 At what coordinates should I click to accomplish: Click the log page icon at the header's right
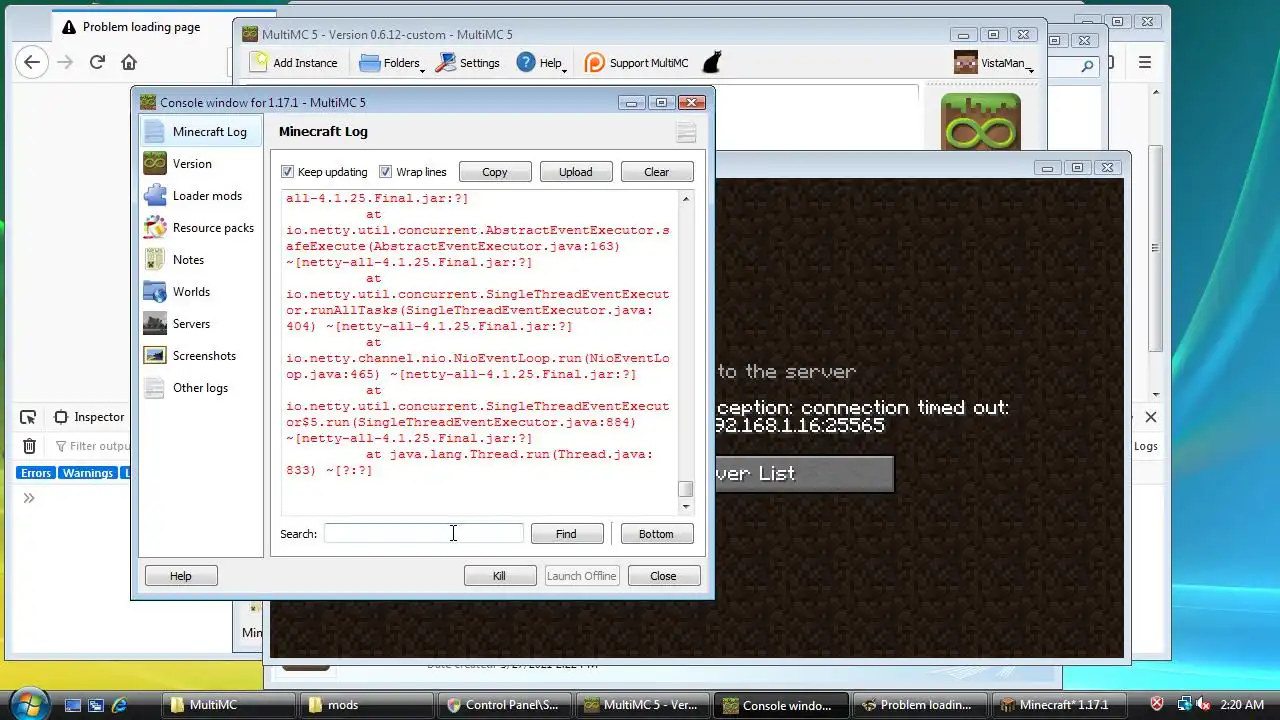(686, 132)
